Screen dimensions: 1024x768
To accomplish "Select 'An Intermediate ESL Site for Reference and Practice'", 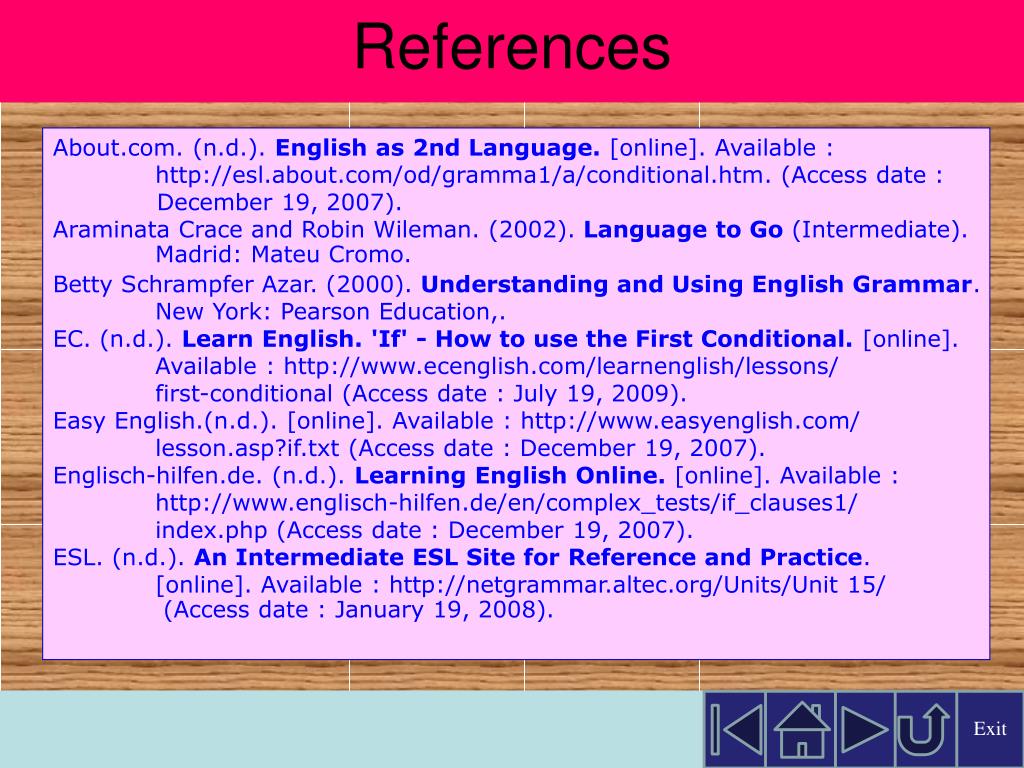I will pos(528,558).
